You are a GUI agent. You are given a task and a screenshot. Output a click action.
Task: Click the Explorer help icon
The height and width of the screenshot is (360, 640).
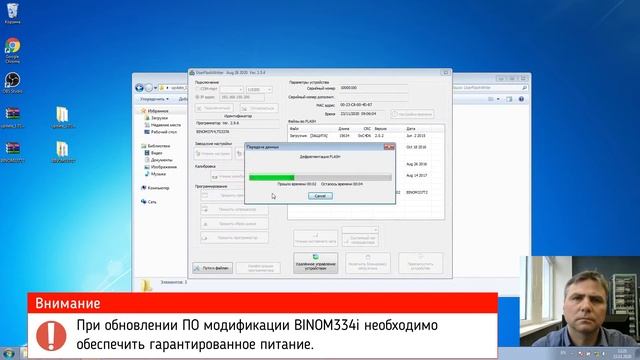pos(521,99)
